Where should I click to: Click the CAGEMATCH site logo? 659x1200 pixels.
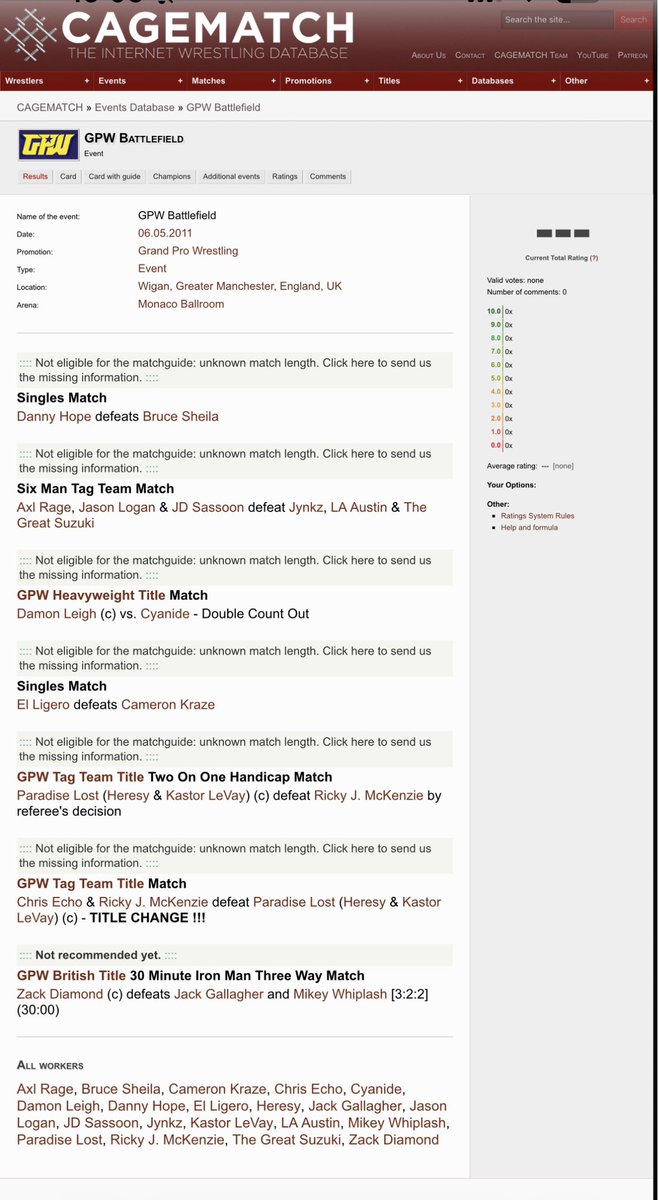(178, 33)
